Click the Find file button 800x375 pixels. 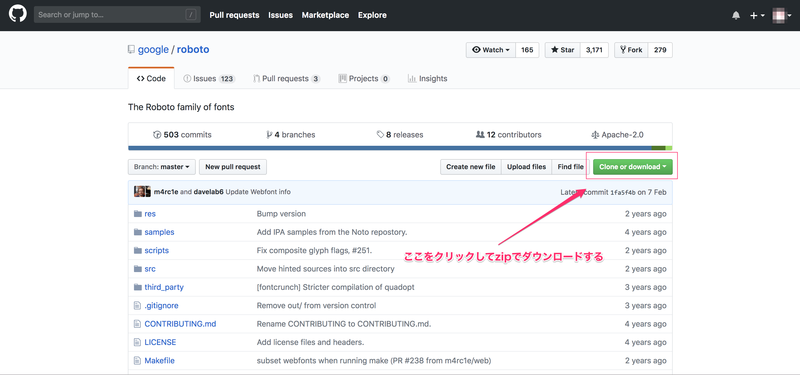coord(570,167)
